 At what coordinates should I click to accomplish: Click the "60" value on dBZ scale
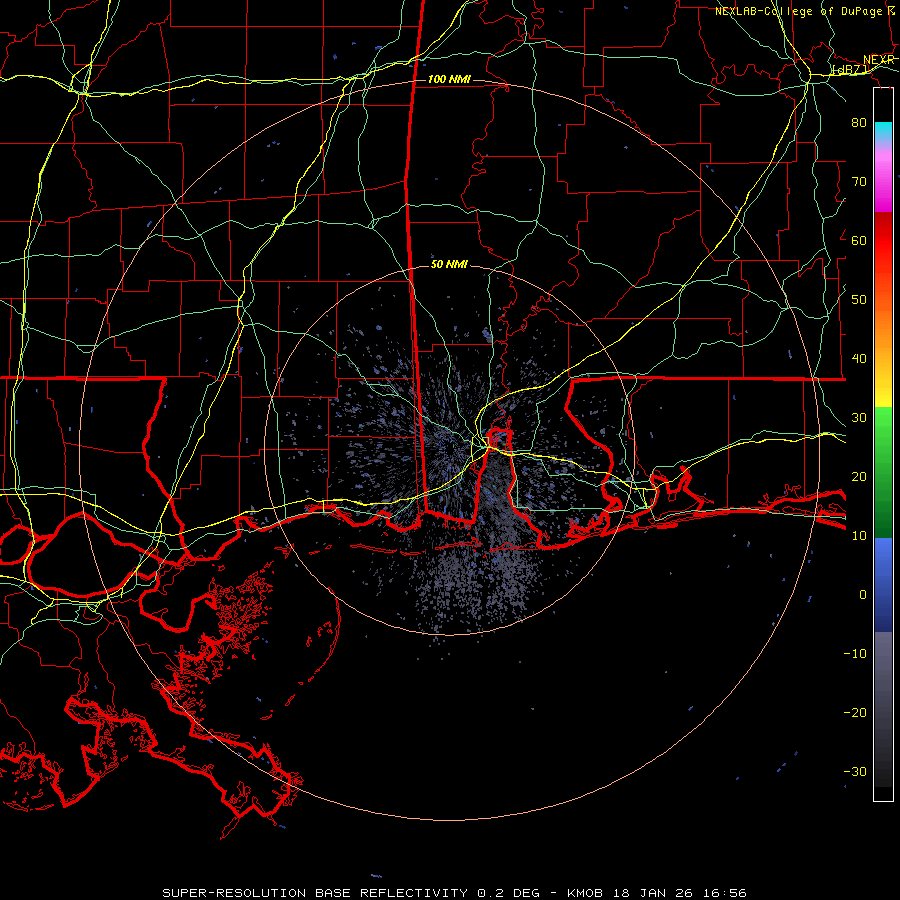tap(859, 240)
